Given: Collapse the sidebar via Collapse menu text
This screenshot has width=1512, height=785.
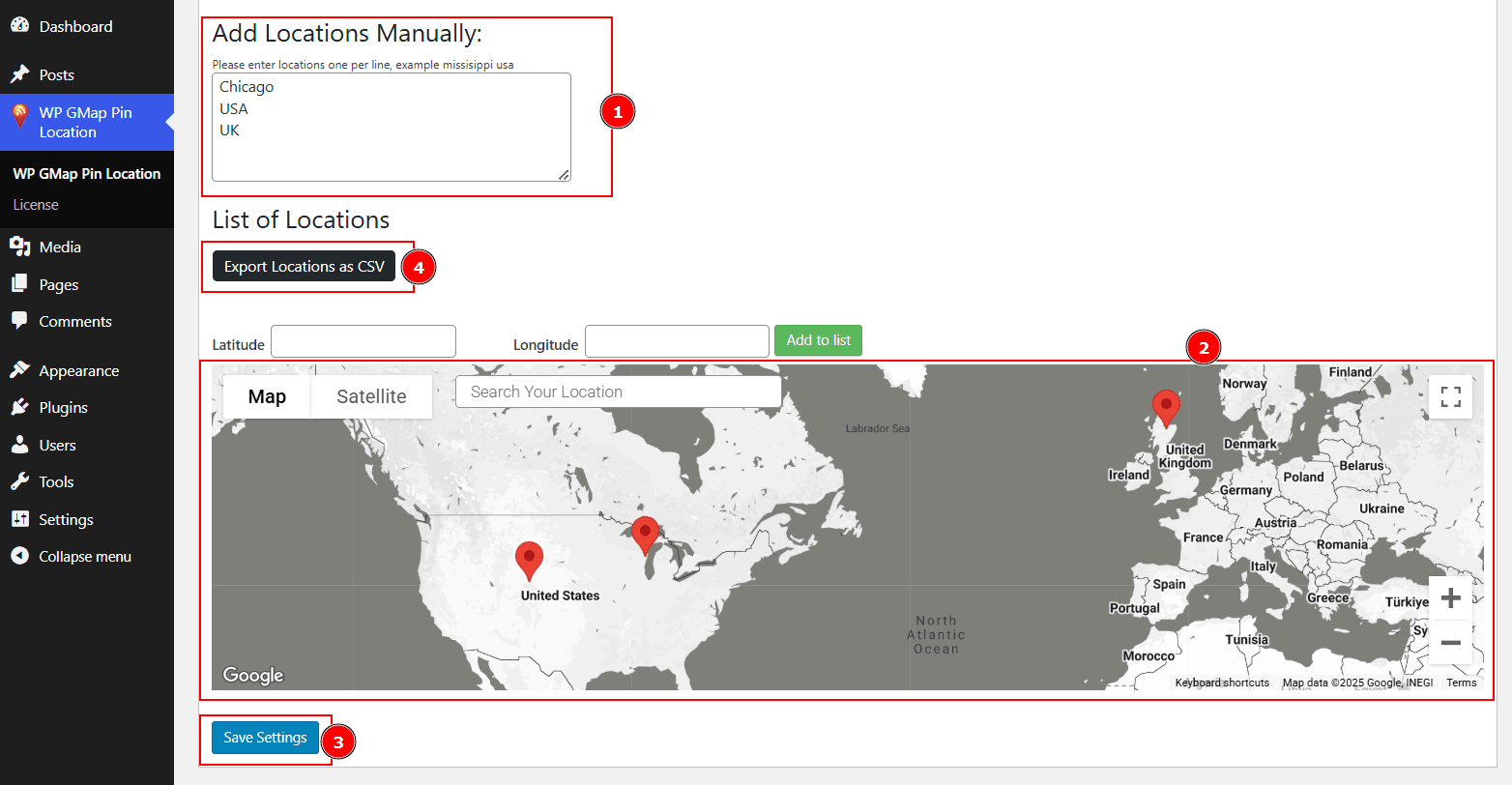Looking at the screenshot, I should [85, 556].
